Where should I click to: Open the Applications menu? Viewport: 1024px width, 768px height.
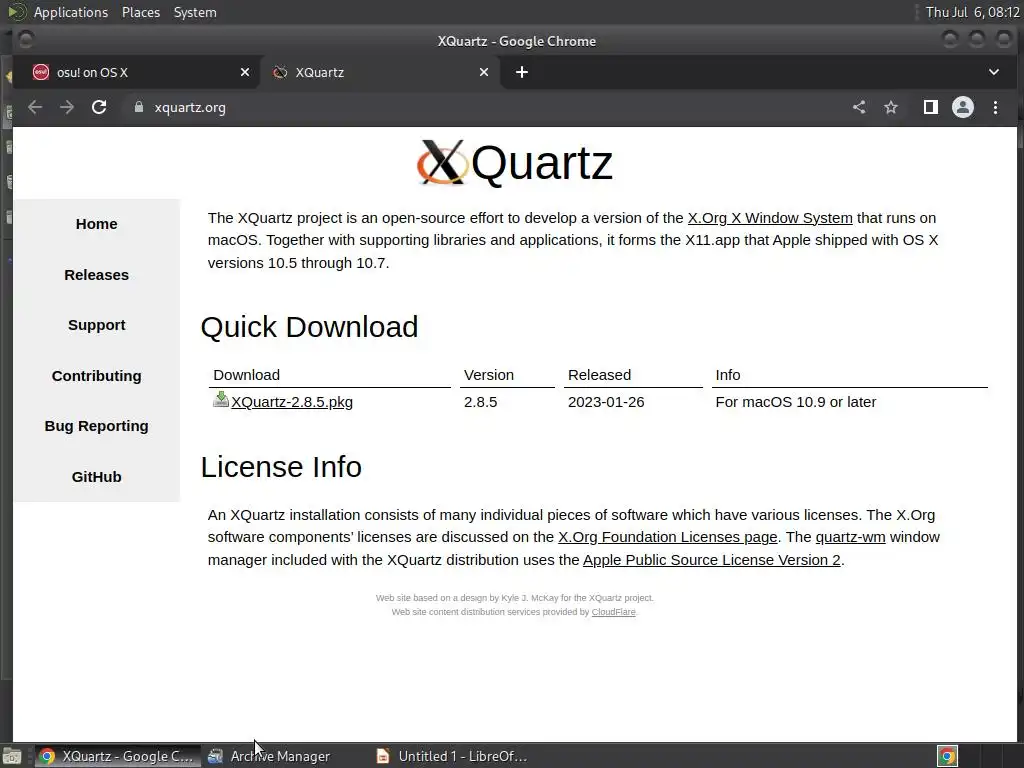coord(71,12)
